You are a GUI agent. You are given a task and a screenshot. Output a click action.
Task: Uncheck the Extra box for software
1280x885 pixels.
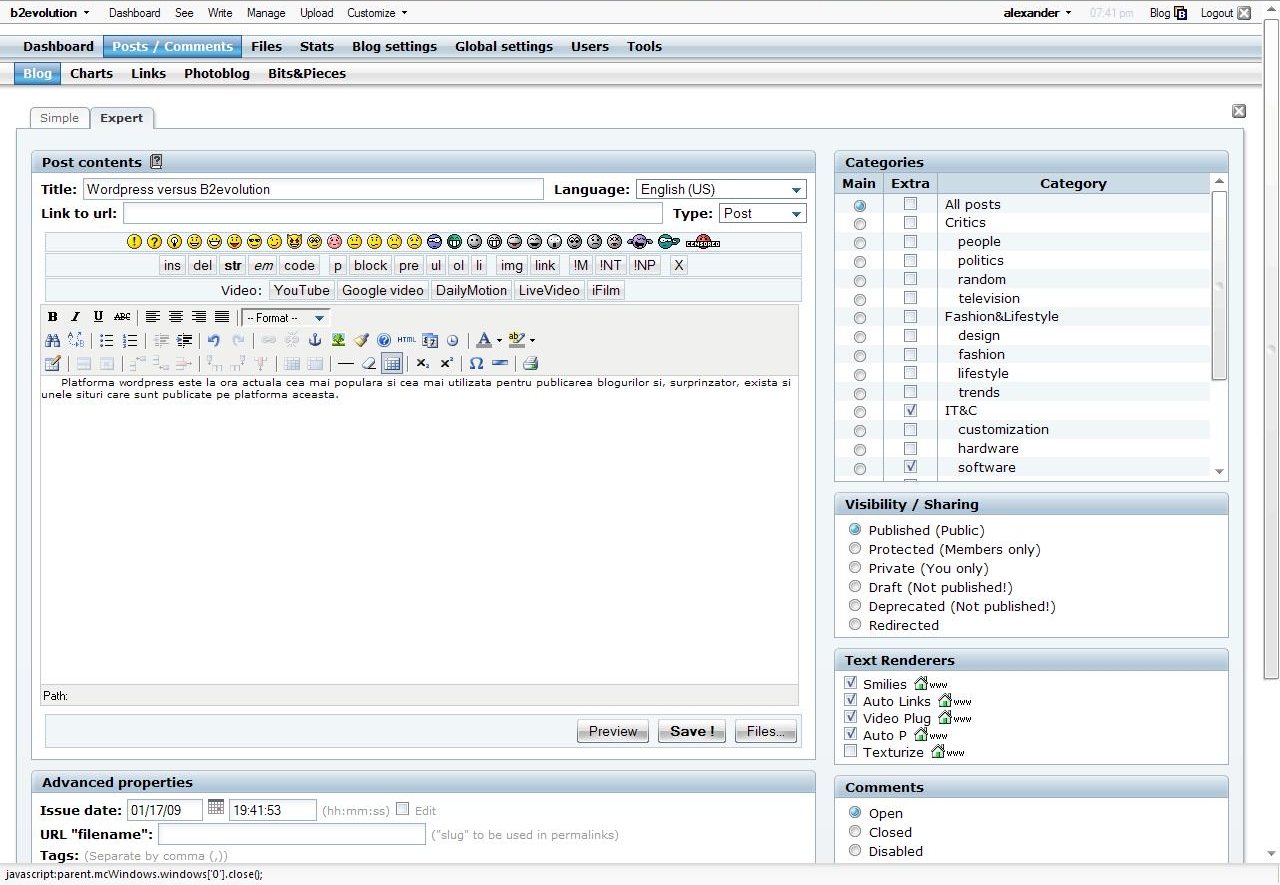pyautogui.click(x=910, y=467)
